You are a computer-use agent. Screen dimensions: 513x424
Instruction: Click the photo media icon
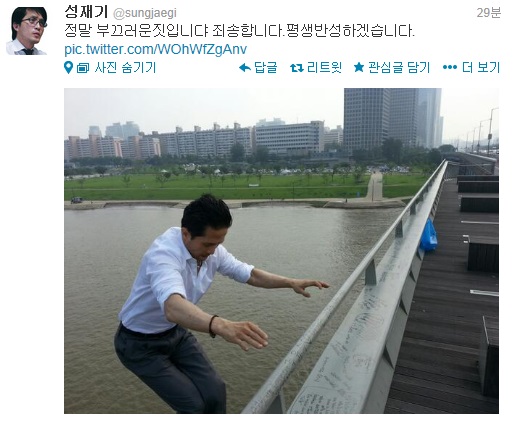(x=83, y=68)
